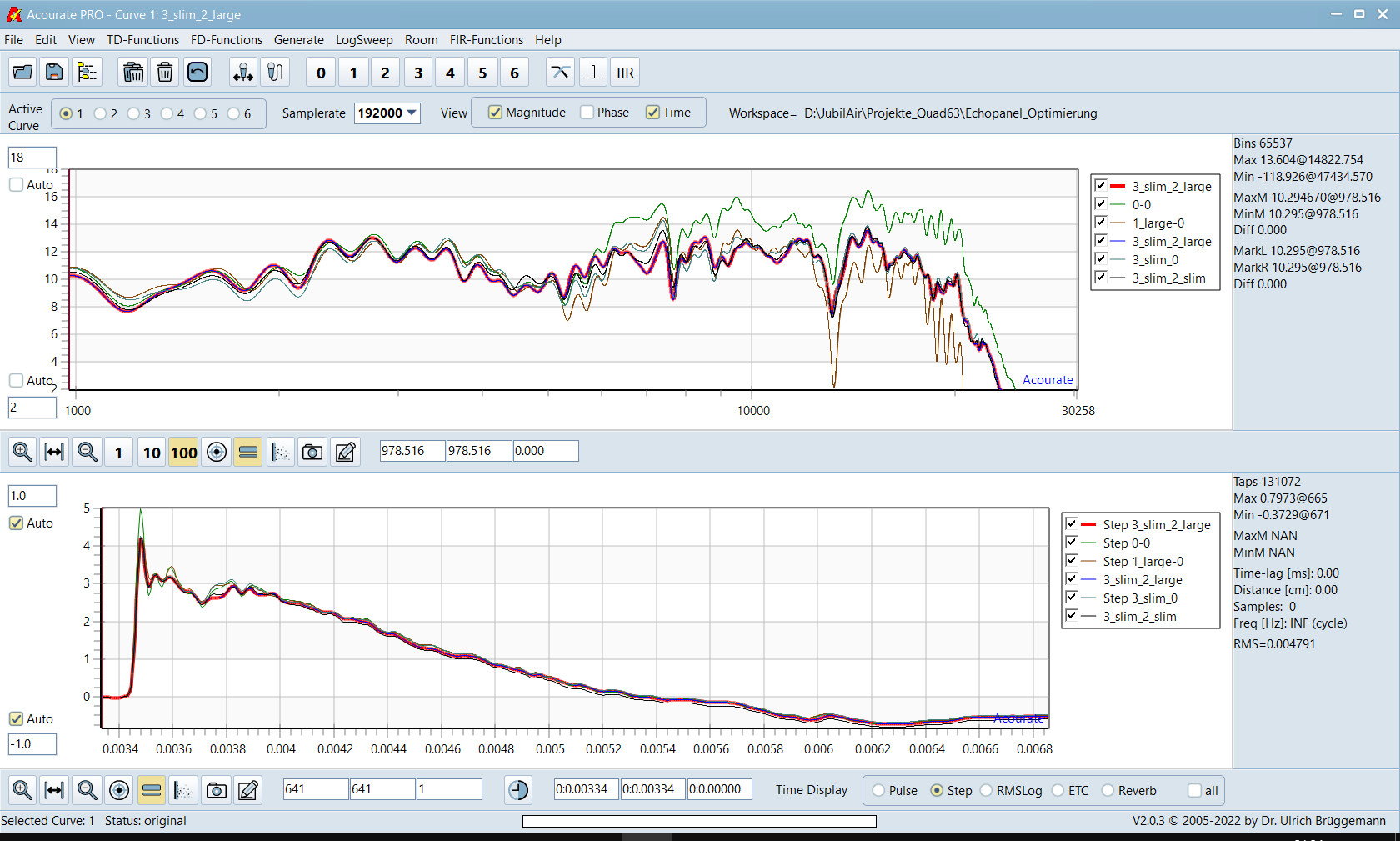Open the Room menu
This screenshot has width=1400, height=841.
422,39
